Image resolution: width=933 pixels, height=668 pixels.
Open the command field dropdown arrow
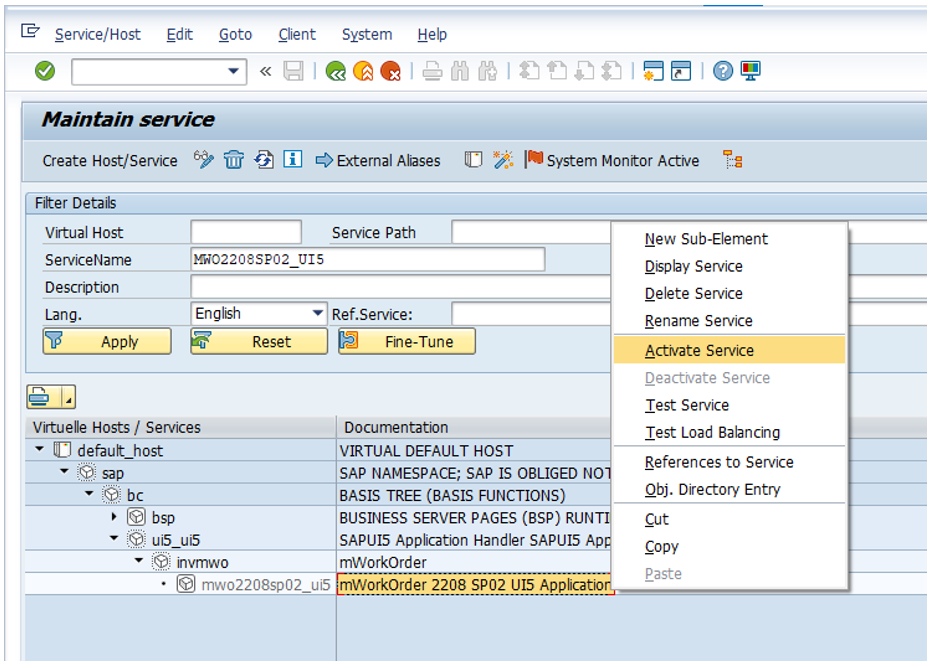234,71
